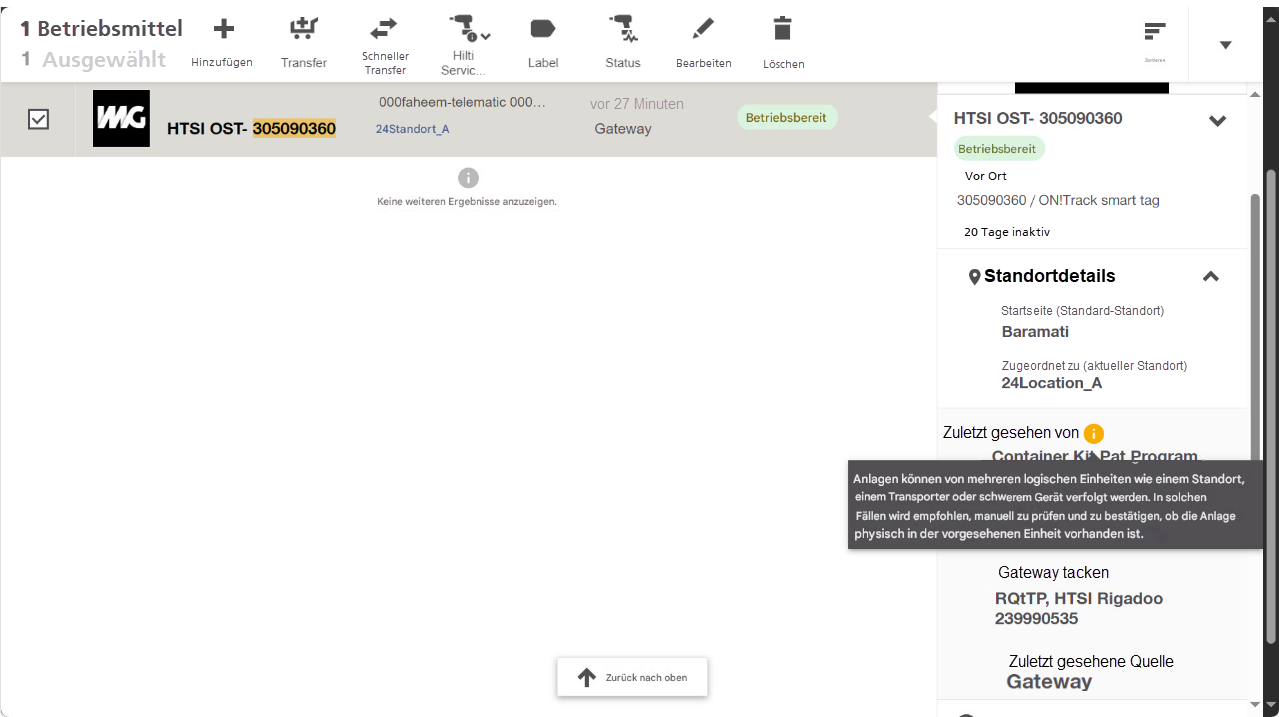Uncheck the HTSI OST asset checkbox
1279x717 pixels.
(38, 119)
